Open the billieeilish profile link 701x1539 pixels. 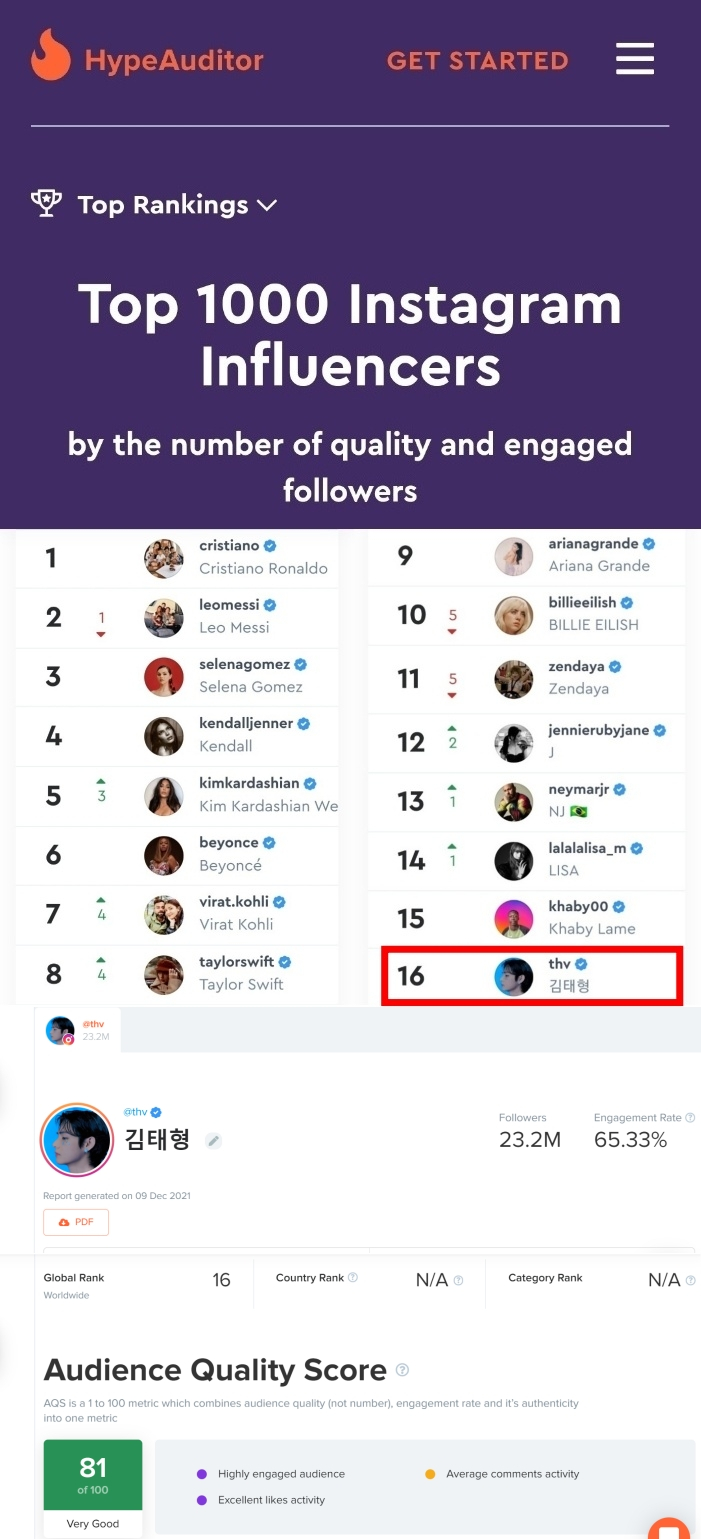[x=583, y=603]
